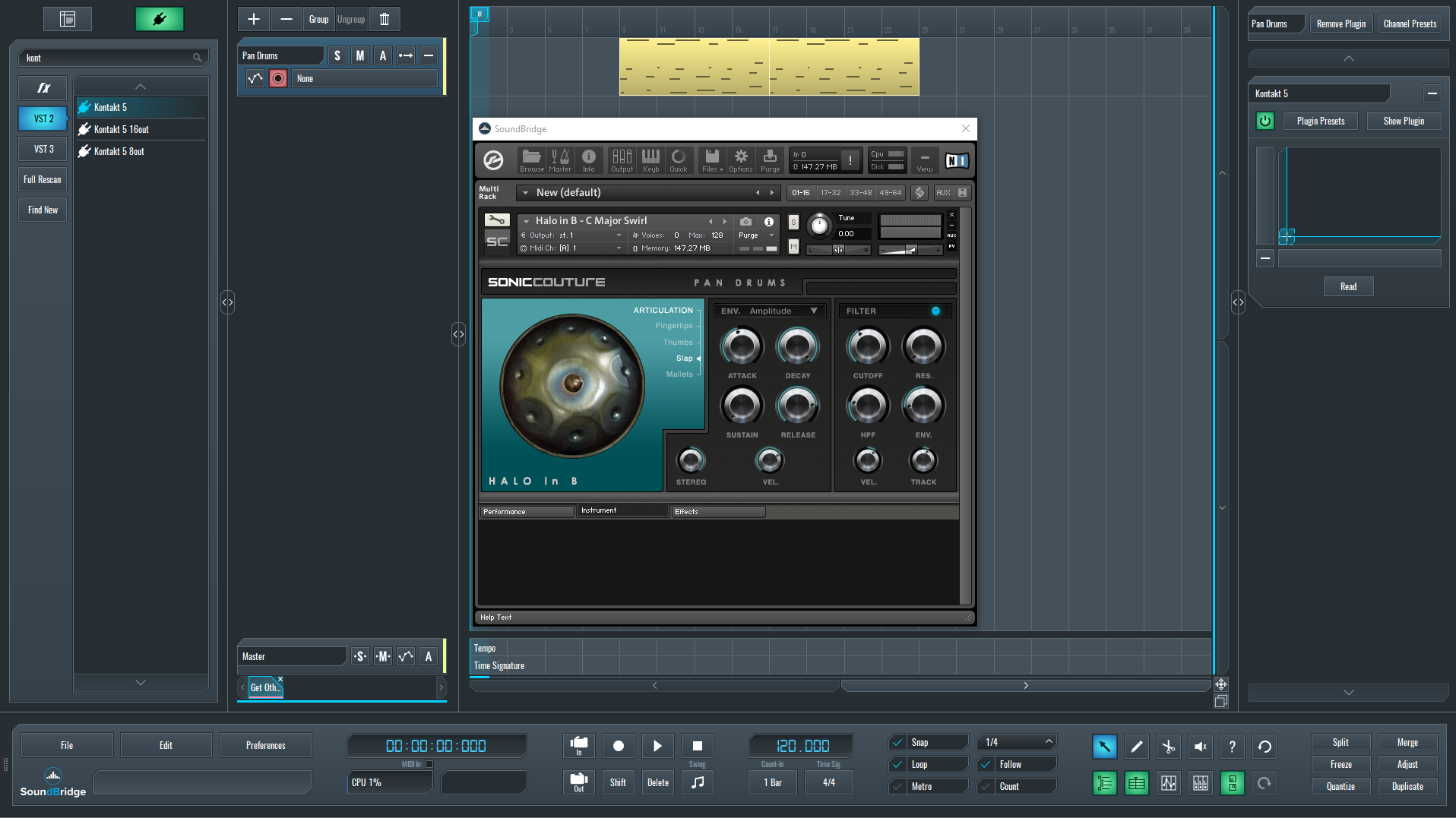This screenshot has width=1456, height=818.
Task: Open Channel Presets
Action: (x=1410, y=24)
